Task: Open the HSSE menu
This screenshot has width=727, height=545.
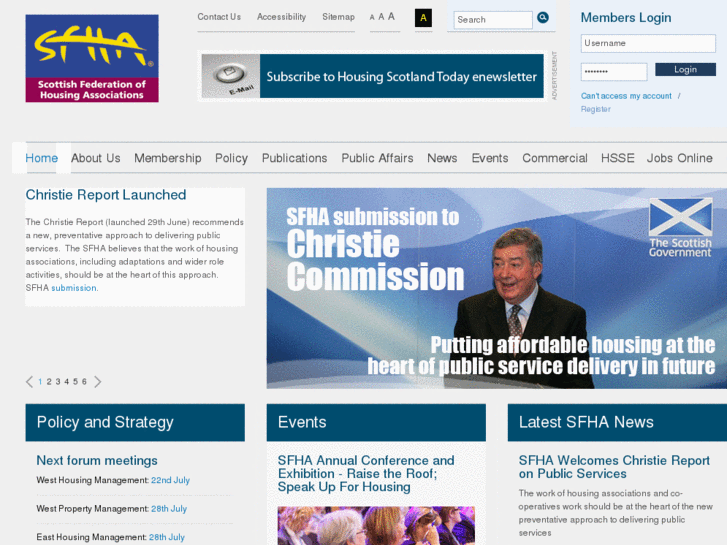Action: pyautogui.click(x=618, y=158)
